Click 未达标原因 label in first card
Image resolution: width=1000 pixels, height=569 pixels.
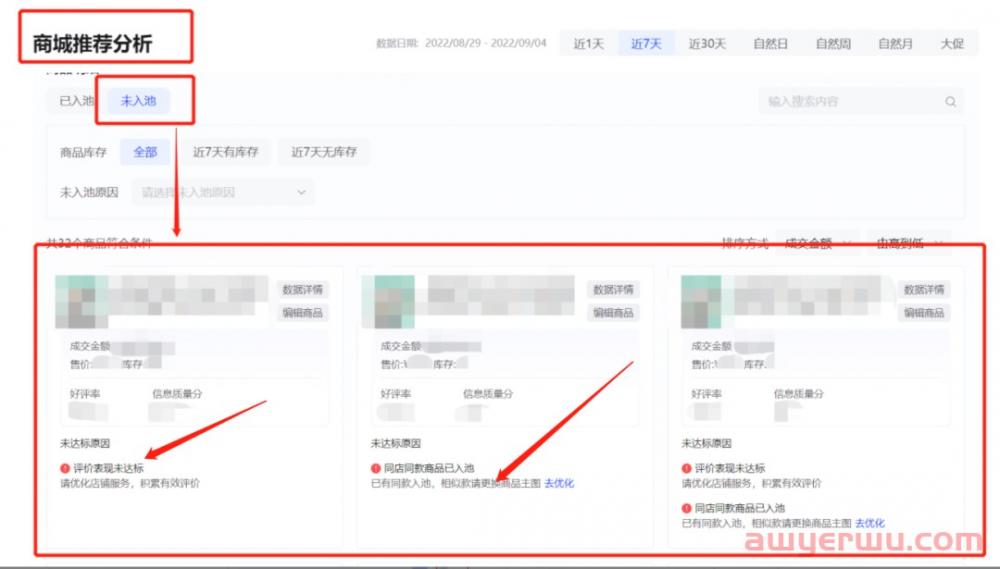(85, 443)
